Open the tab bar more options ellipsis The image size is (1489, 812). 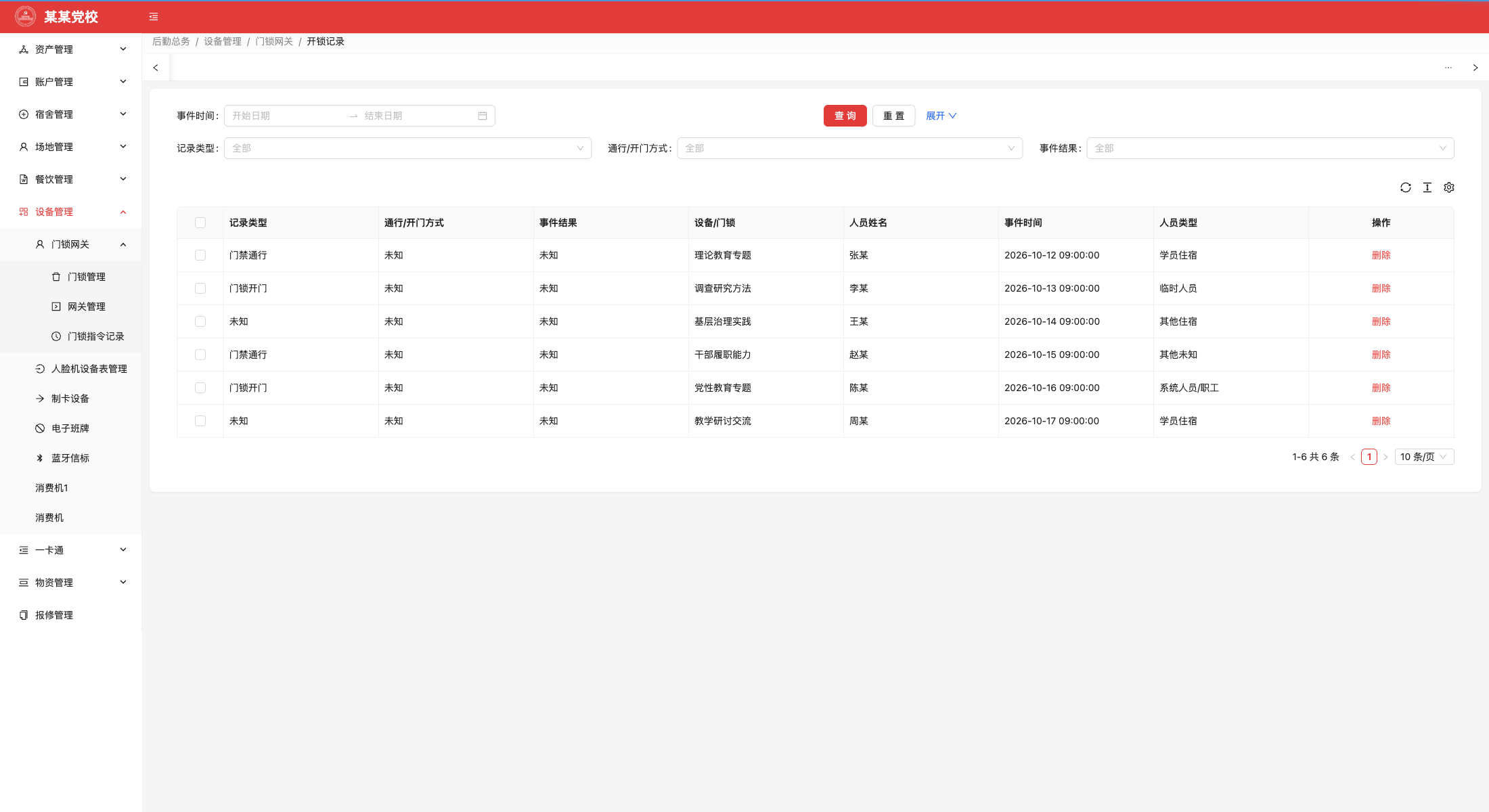pos(1448,68)
